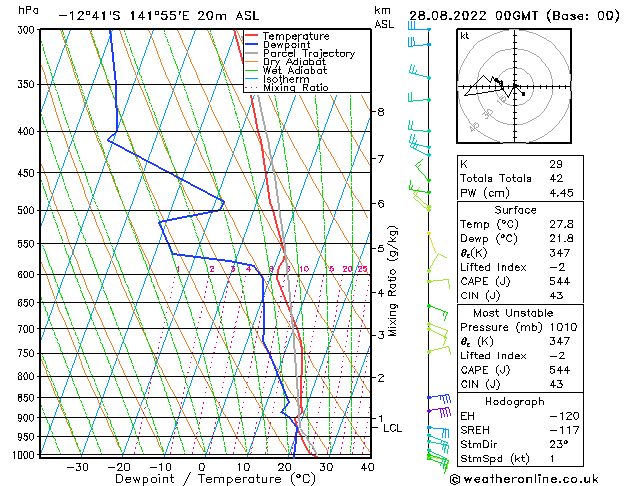Image resolution: width=629 pixels, height=486 pixels.
Task: Click the 300 hPa pressure axis label
Action: pos(28,30)
